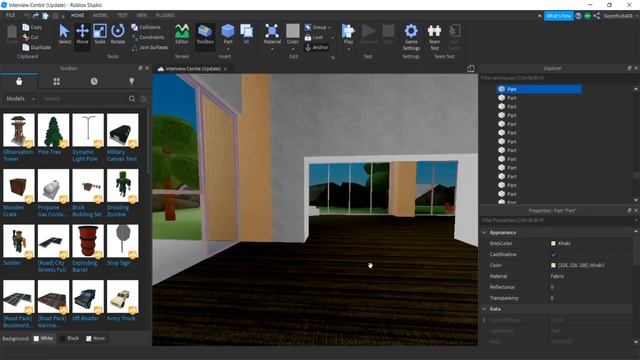Screen dimensions: 640x360
Task: Cut the selected object
Action: point(31,37)
